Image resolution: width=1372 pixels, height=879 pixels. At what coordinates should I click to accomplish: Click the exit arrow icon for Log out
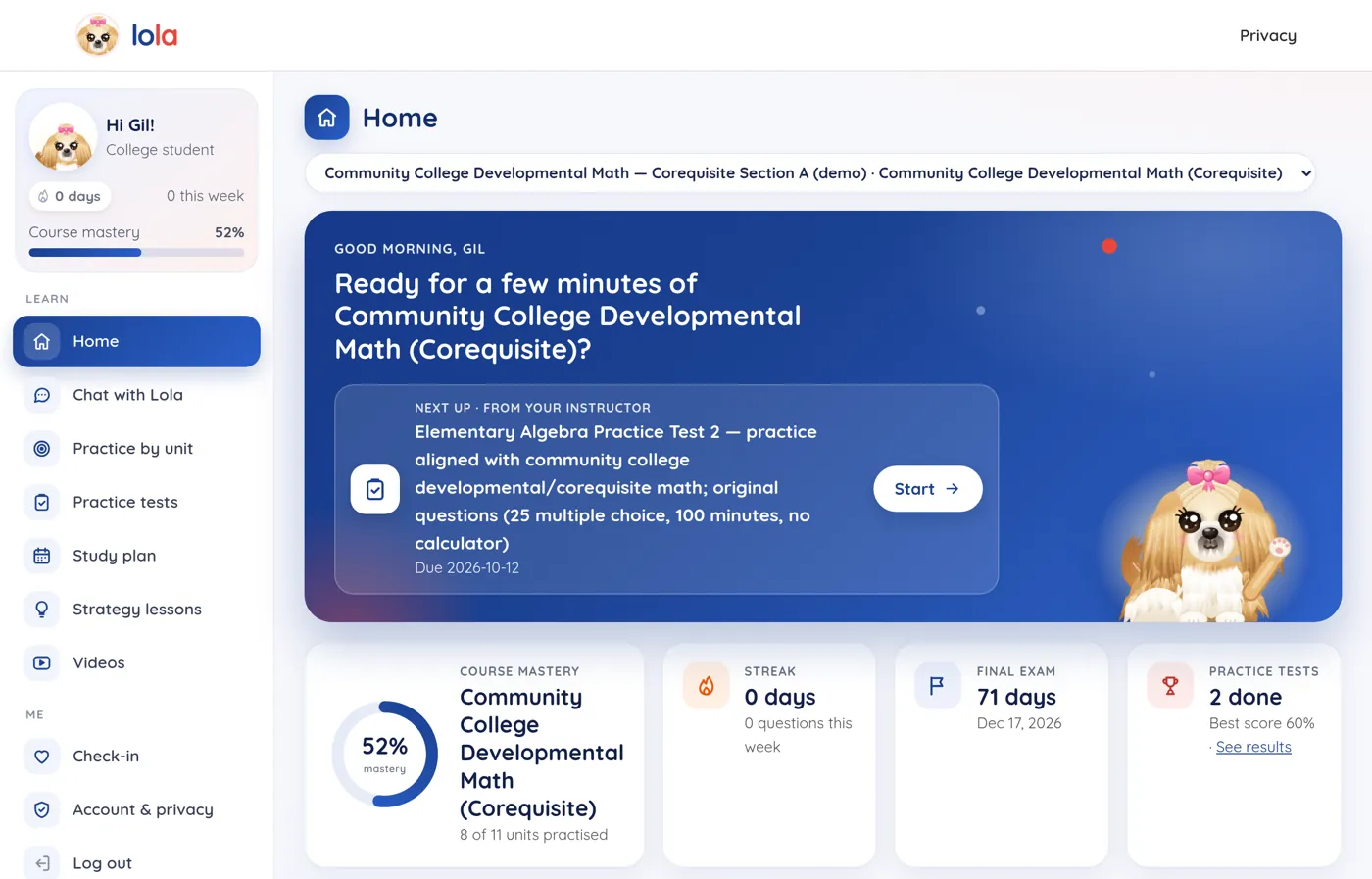[x=42, y=863]
